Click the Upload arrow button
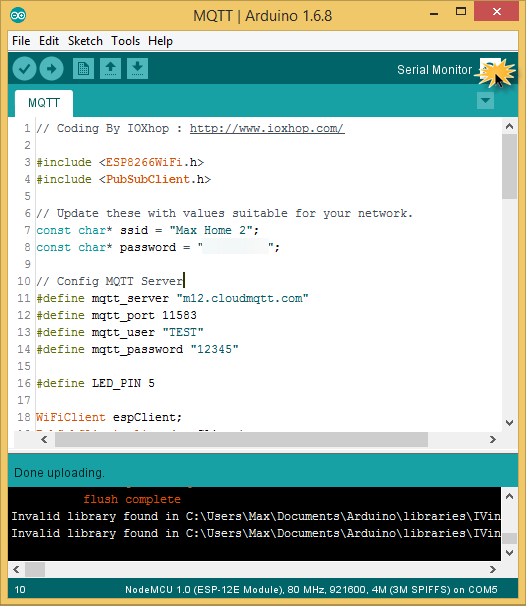 click(51, 69)
